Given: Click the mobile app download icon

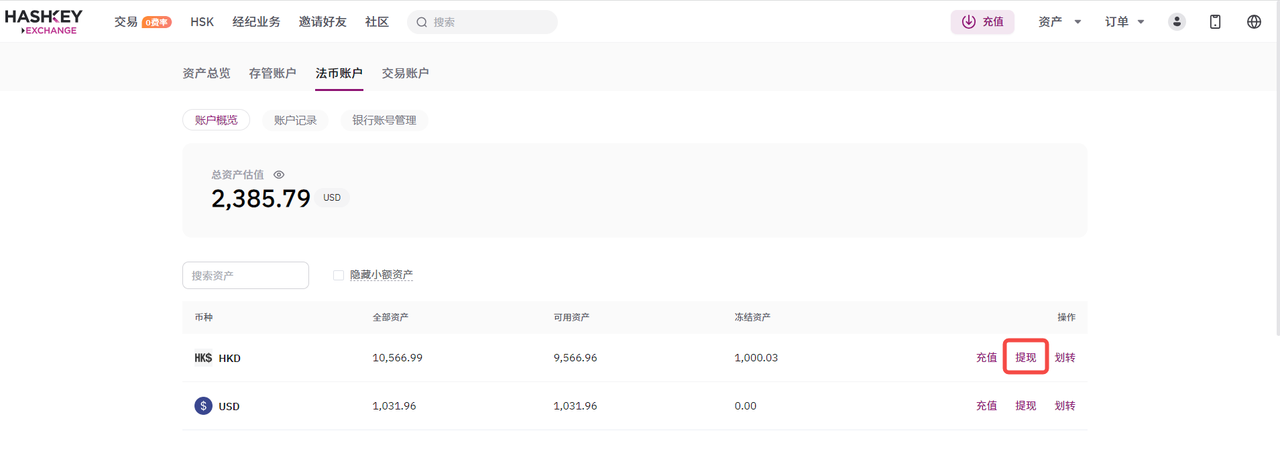Looking at the screenshot, I should (x=1215, y=22).
